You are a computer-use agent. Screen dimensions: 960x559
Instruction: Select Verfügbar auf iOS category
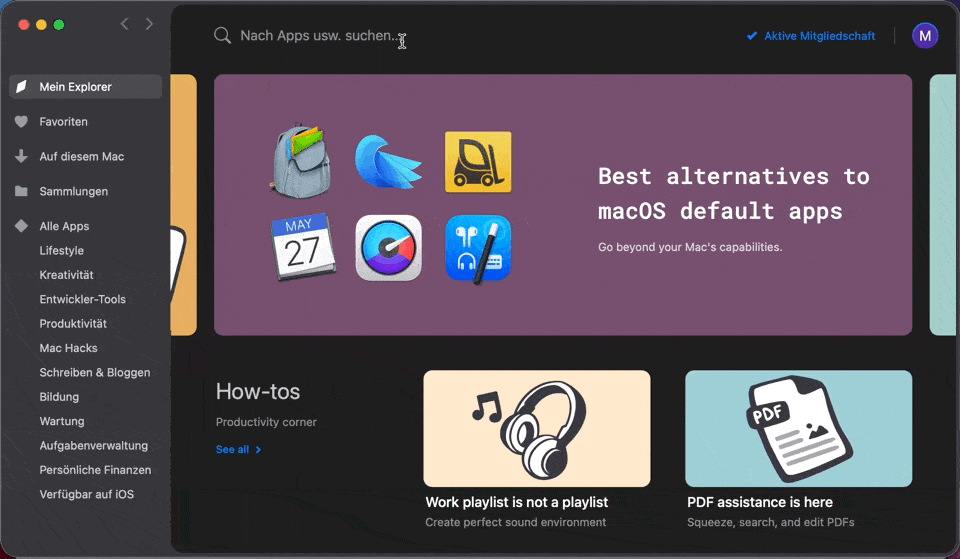87,494
